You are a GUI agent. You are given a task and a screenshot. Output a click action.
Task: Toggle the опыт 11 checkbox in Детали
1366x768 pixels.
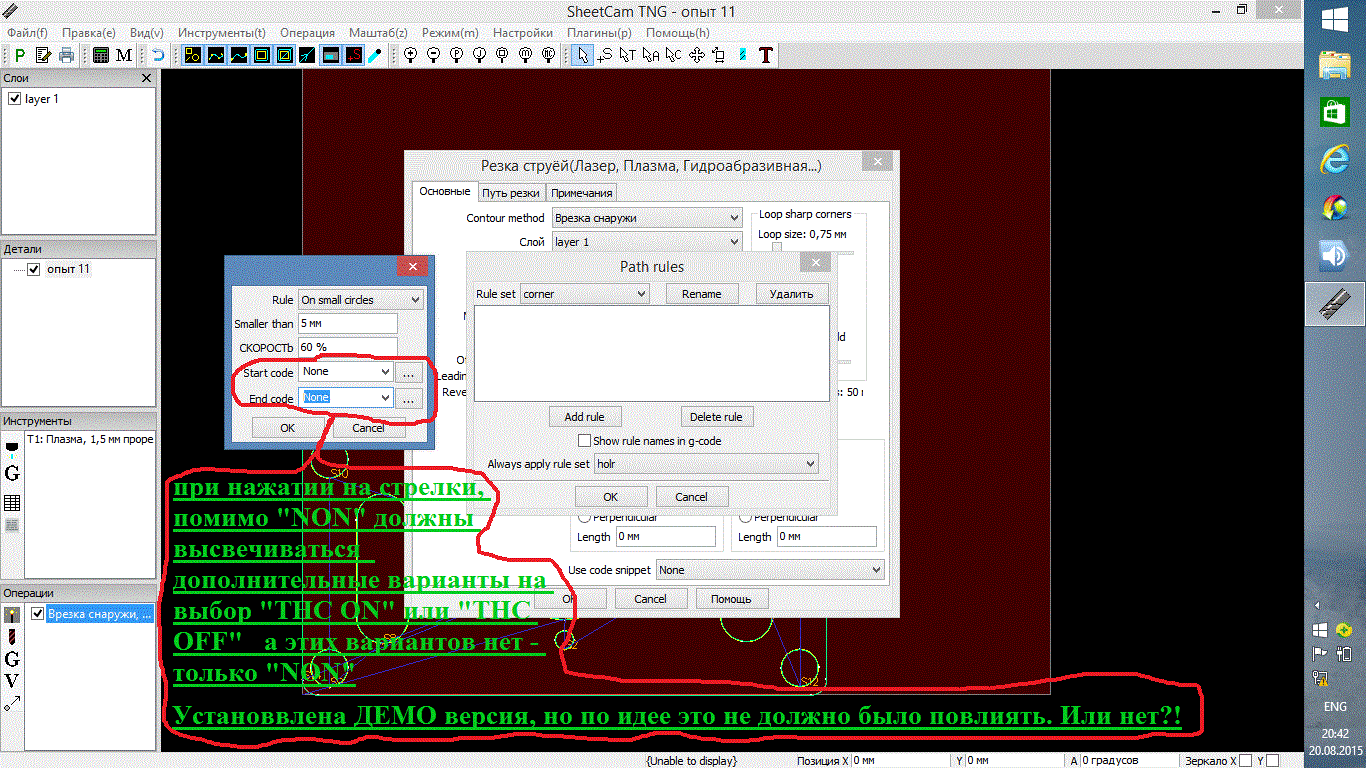(x=34, y=269)
